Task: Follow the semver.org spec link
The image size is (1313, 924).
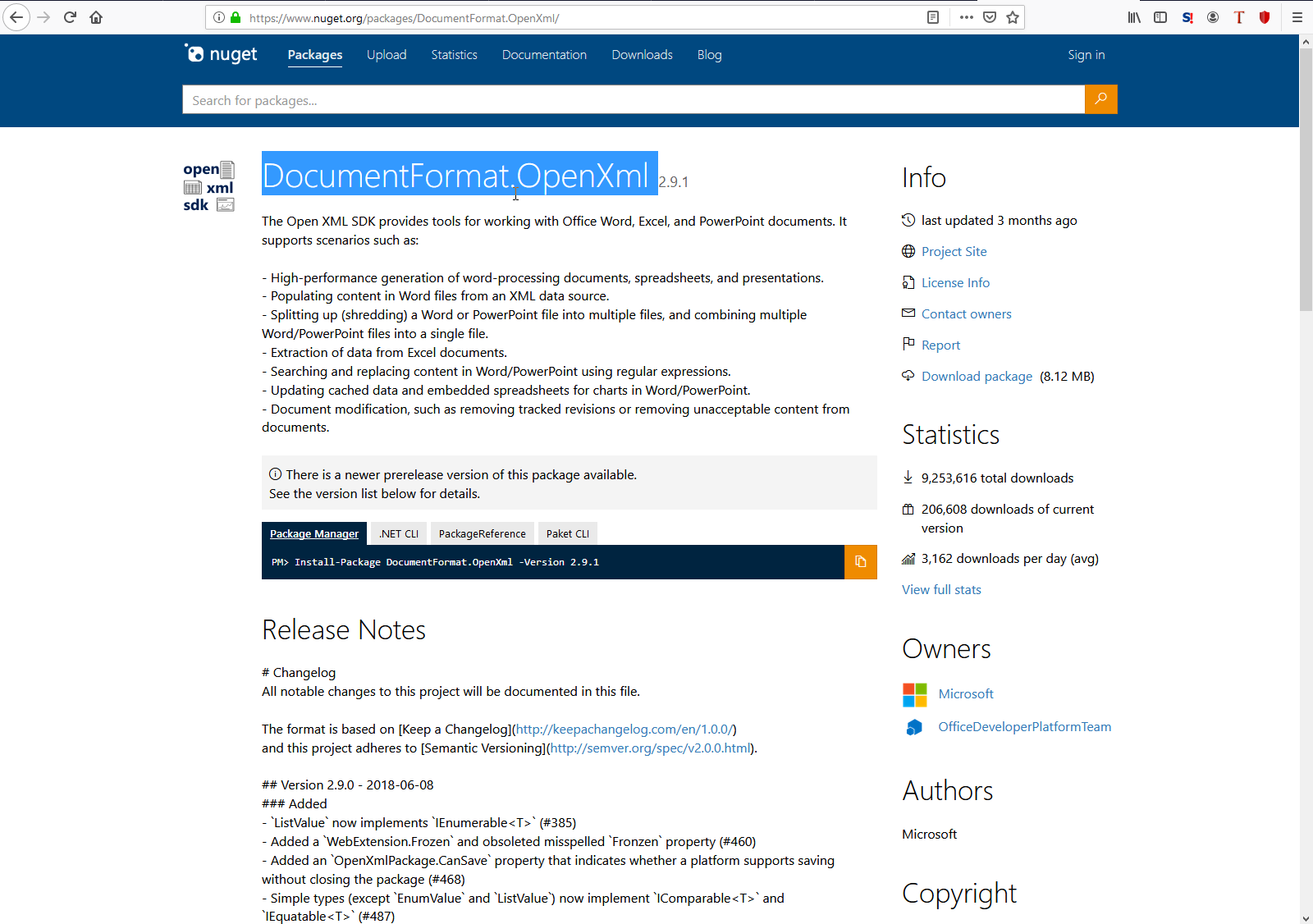Action: (x=650, y=748)
